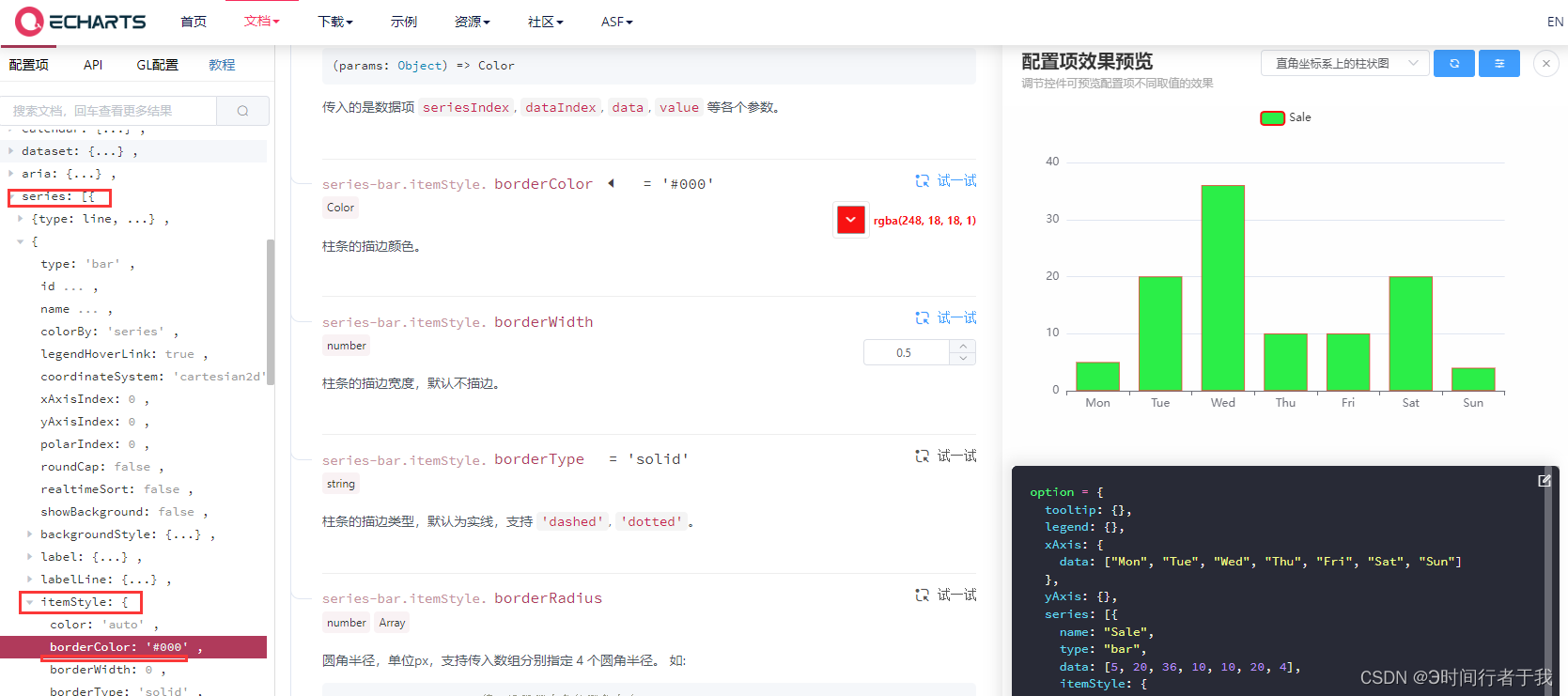Expand the type line series node

coord(21,218)
